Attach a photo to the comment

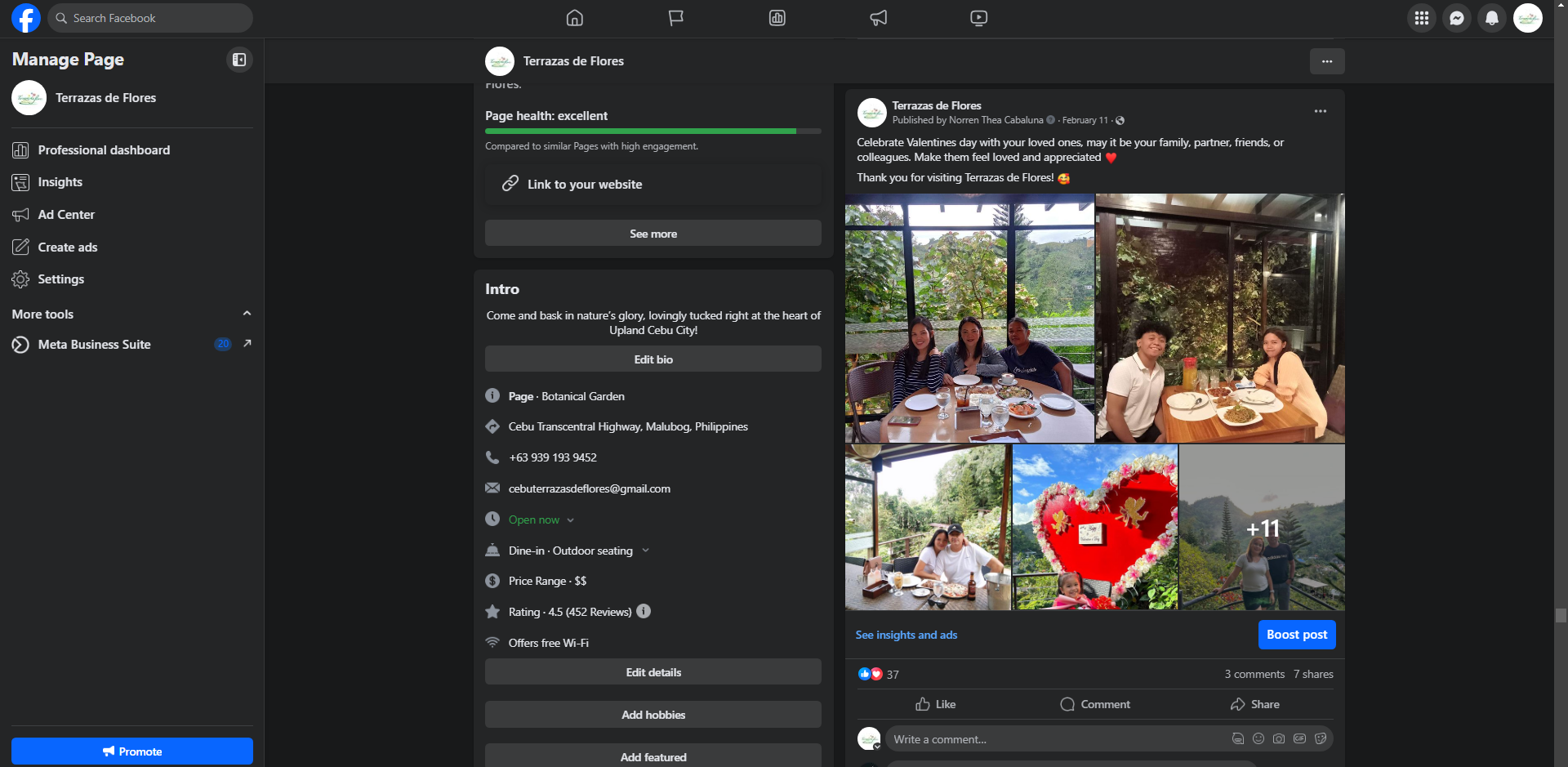coord(1279,739)
